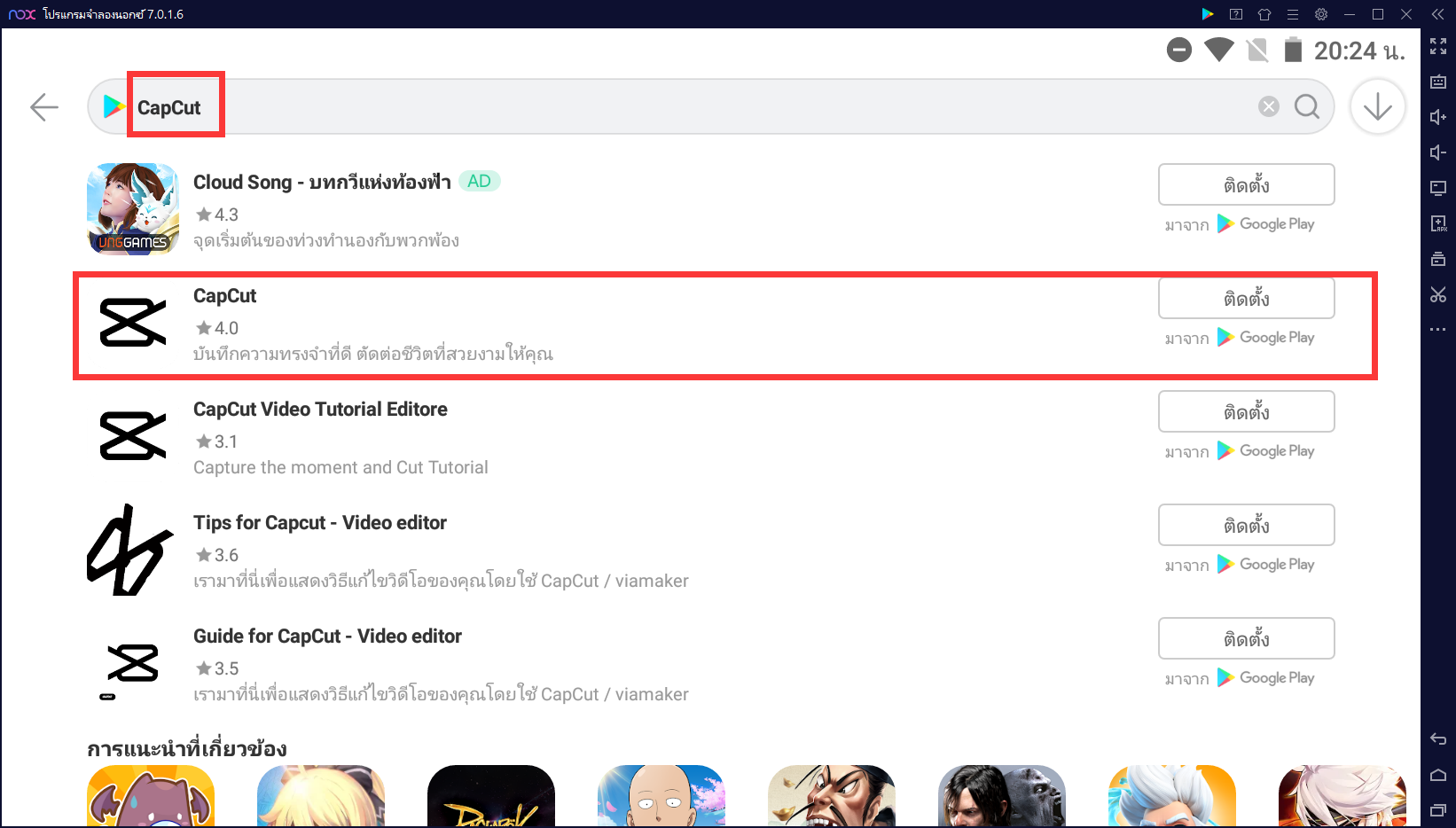The image size is (1456, 828).
Task: Open the soldier and zombie recommended game
Action: [1002, 796]
